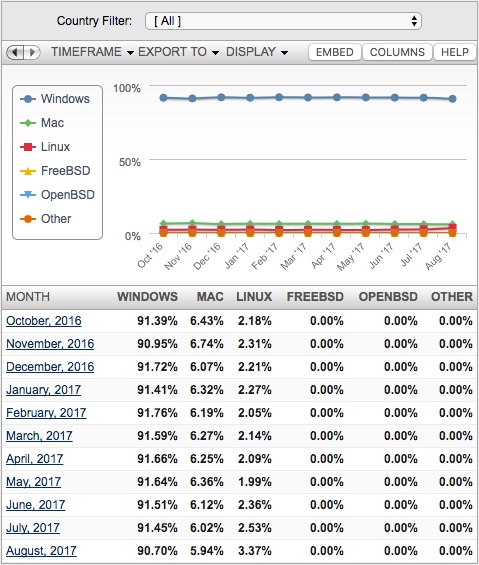Open the August, 2017 link
Screen dimensions: 479x565
coord(41,551)
